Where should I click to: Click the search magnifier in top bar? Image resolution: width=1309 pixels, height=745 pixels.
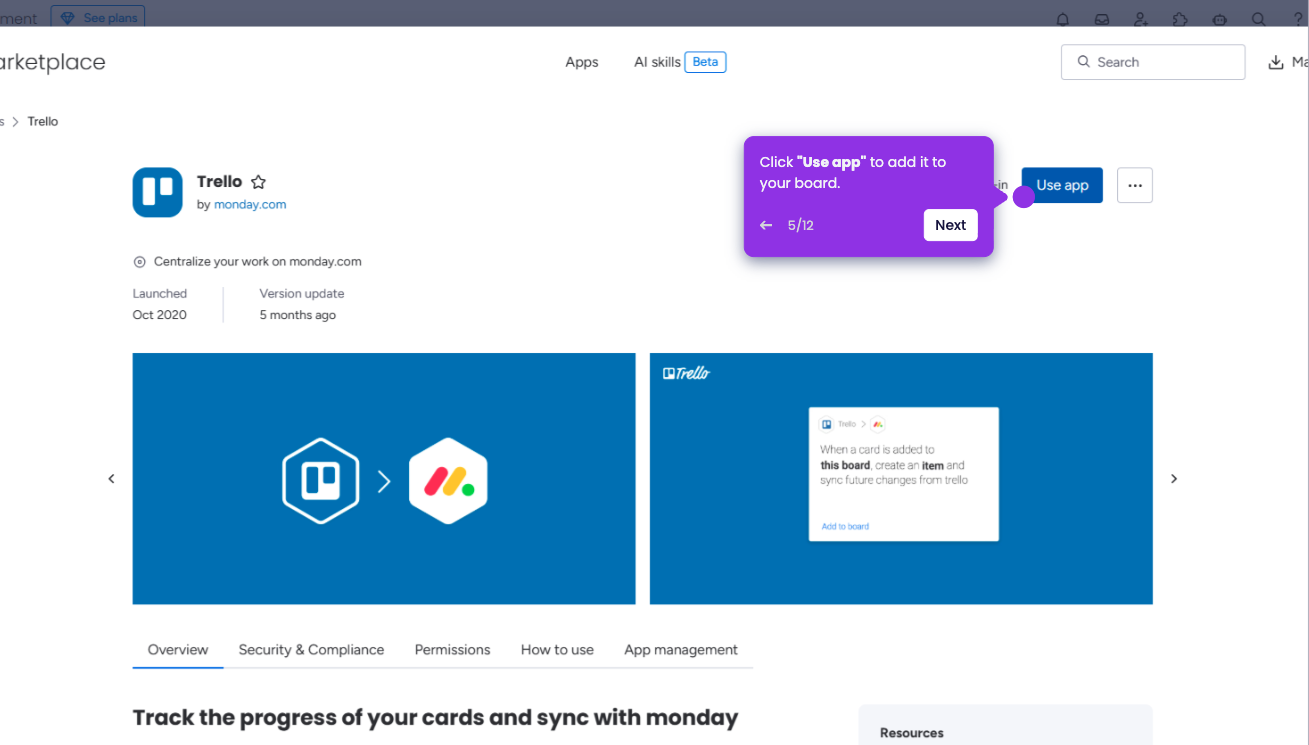point(1259,19)
